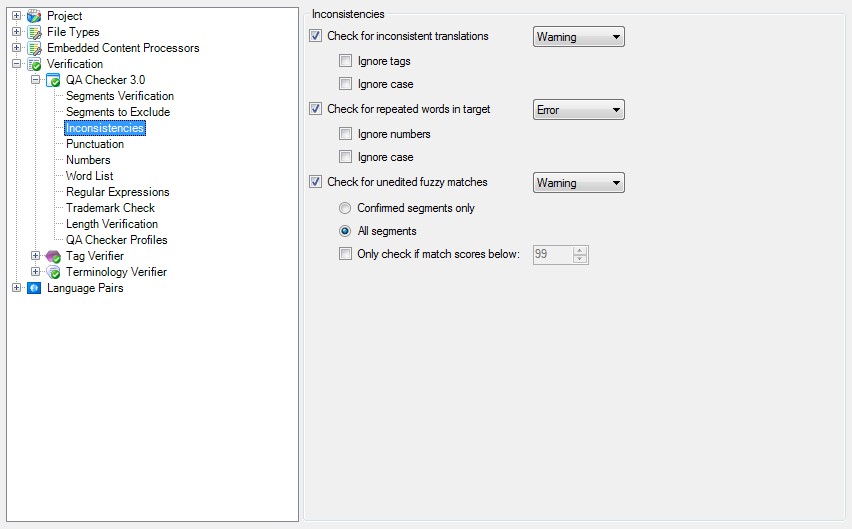852x529 pixels.
Task: Expand the Language Pairs node
Action: coord(16,288)
